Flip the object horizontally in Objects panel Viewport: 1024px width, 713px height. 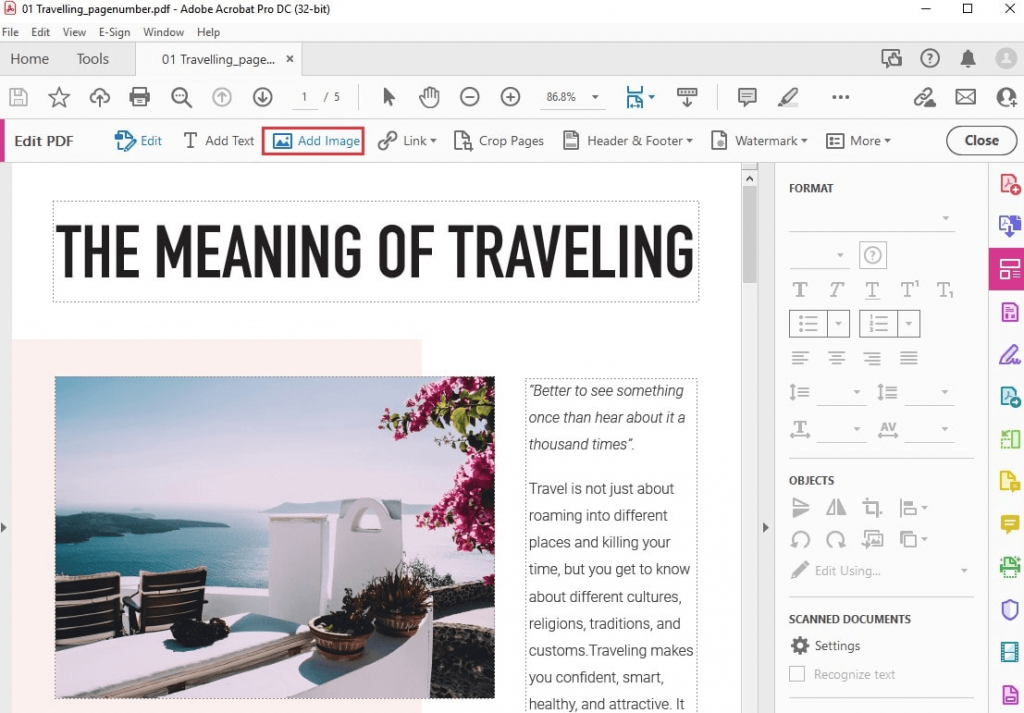(x=836, y=507)
